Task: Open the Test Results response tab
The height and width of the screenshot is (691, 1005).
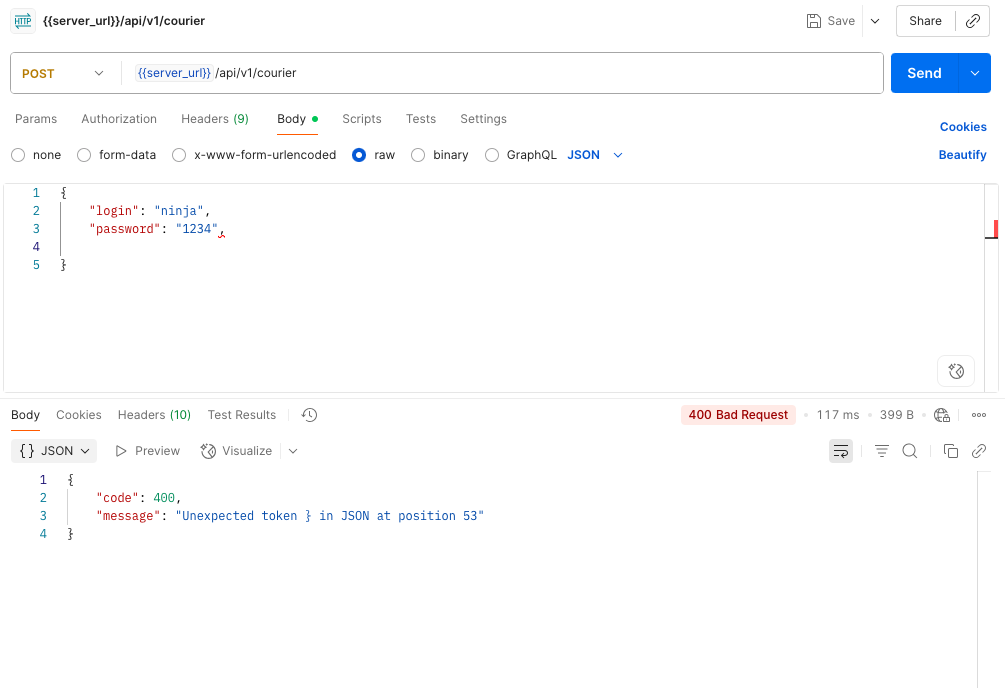Action: 241,414
